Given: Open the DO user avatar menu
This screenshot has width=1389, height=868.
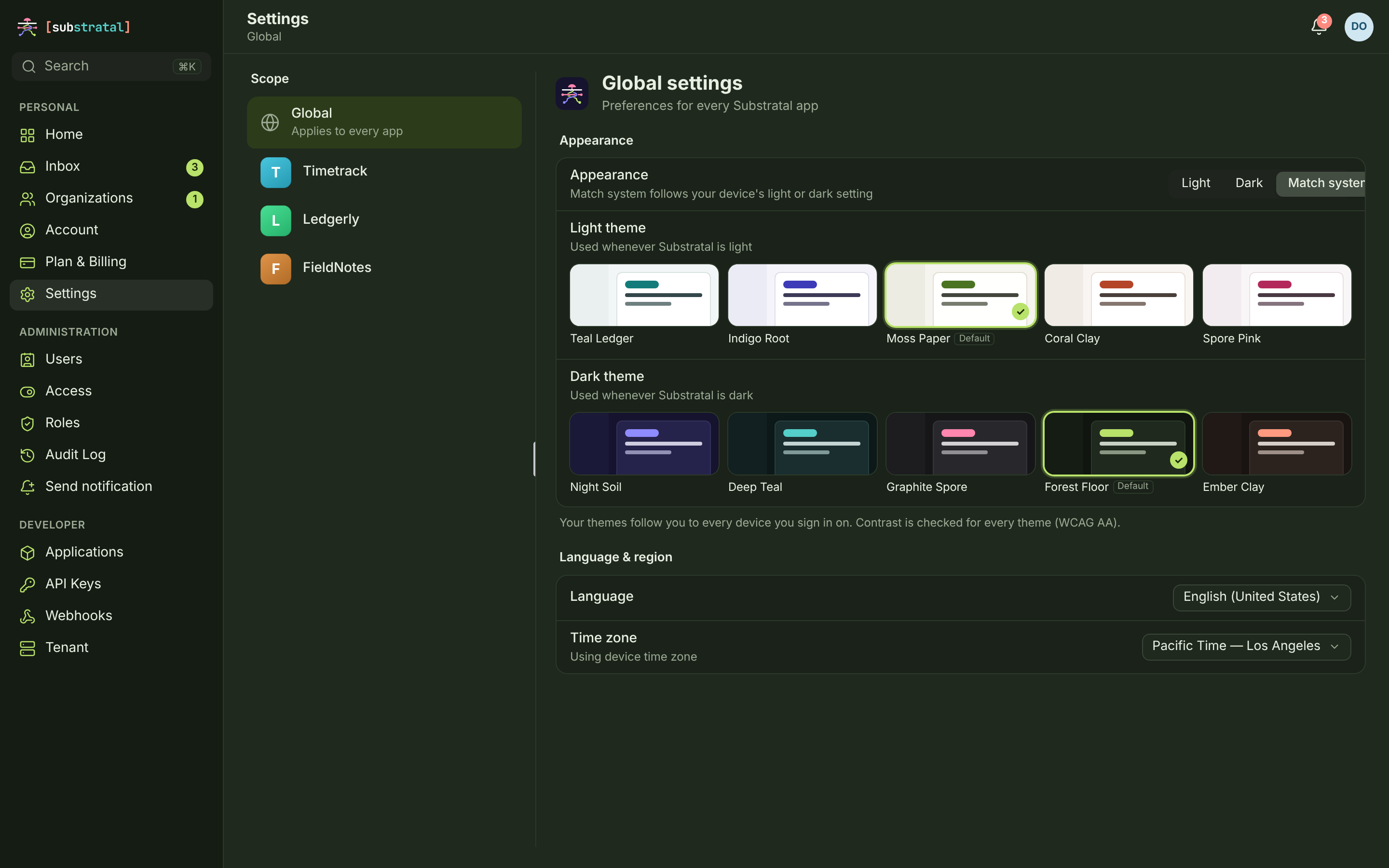Looking at the screenshot, I should pyautogui.click(x=1359, y=27).
